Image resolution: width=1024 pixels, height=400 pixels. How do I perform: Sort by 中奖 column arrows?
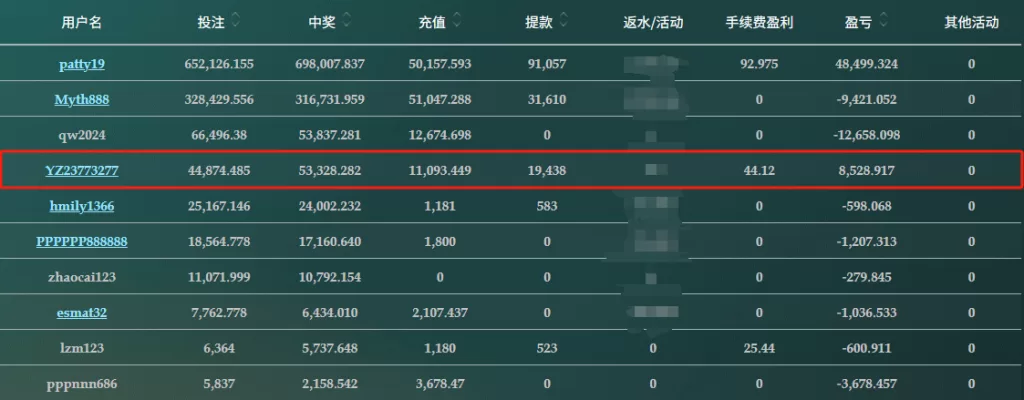click(347, 22)
